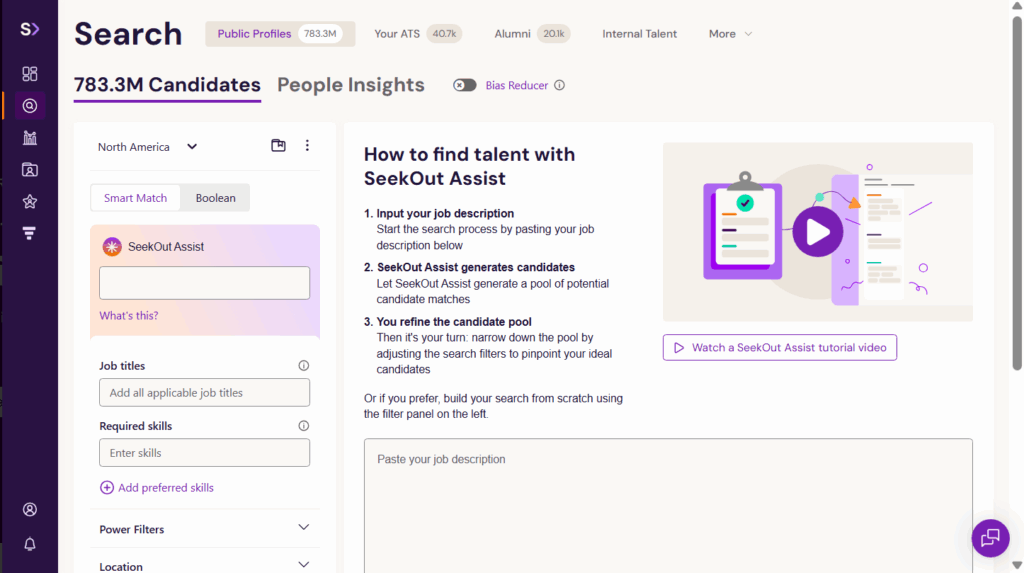Viewport: 1024px width, 573px height.
Task: Open the chat support bubble
Action: [x=990, y=538]
